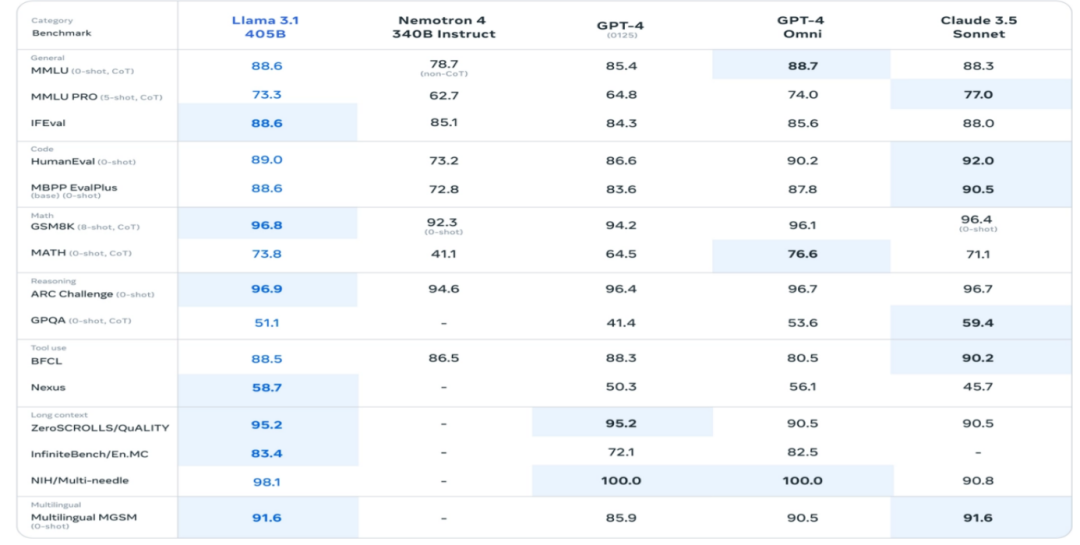1080x545 pixels.
Task: Select the InfiniteBench/En.MC benchmark label
Action: [90, 454]
